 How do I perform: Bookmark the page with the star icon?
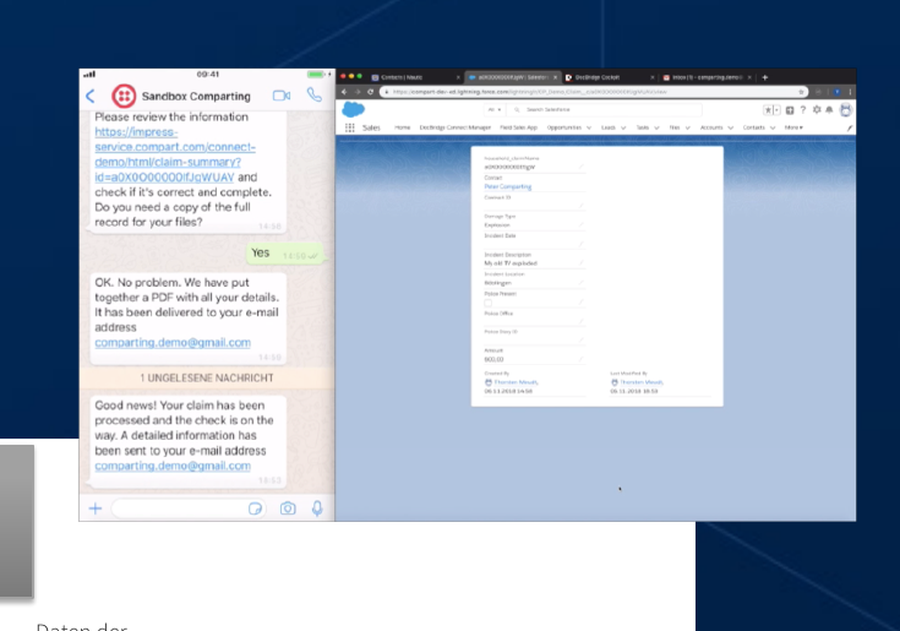(x=801, y=92)
